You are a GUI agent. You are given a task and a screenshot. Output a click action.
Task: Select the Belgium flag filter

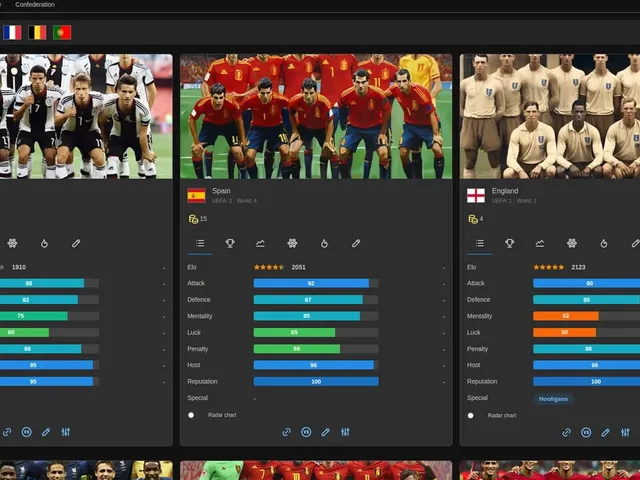pos(37,33)
